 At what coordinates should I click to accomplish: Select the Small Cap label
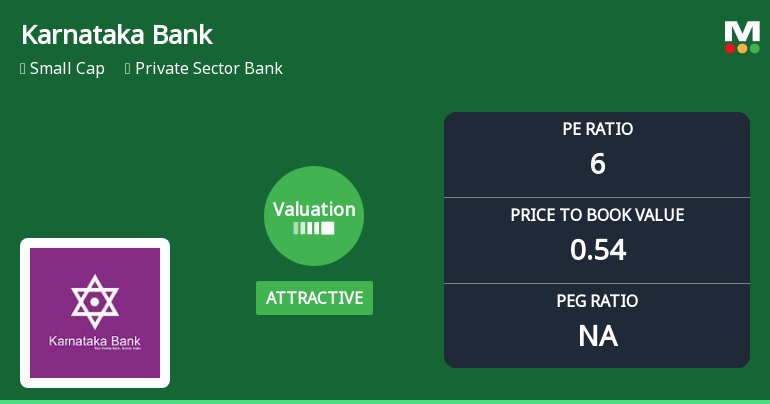pos(67,69)
